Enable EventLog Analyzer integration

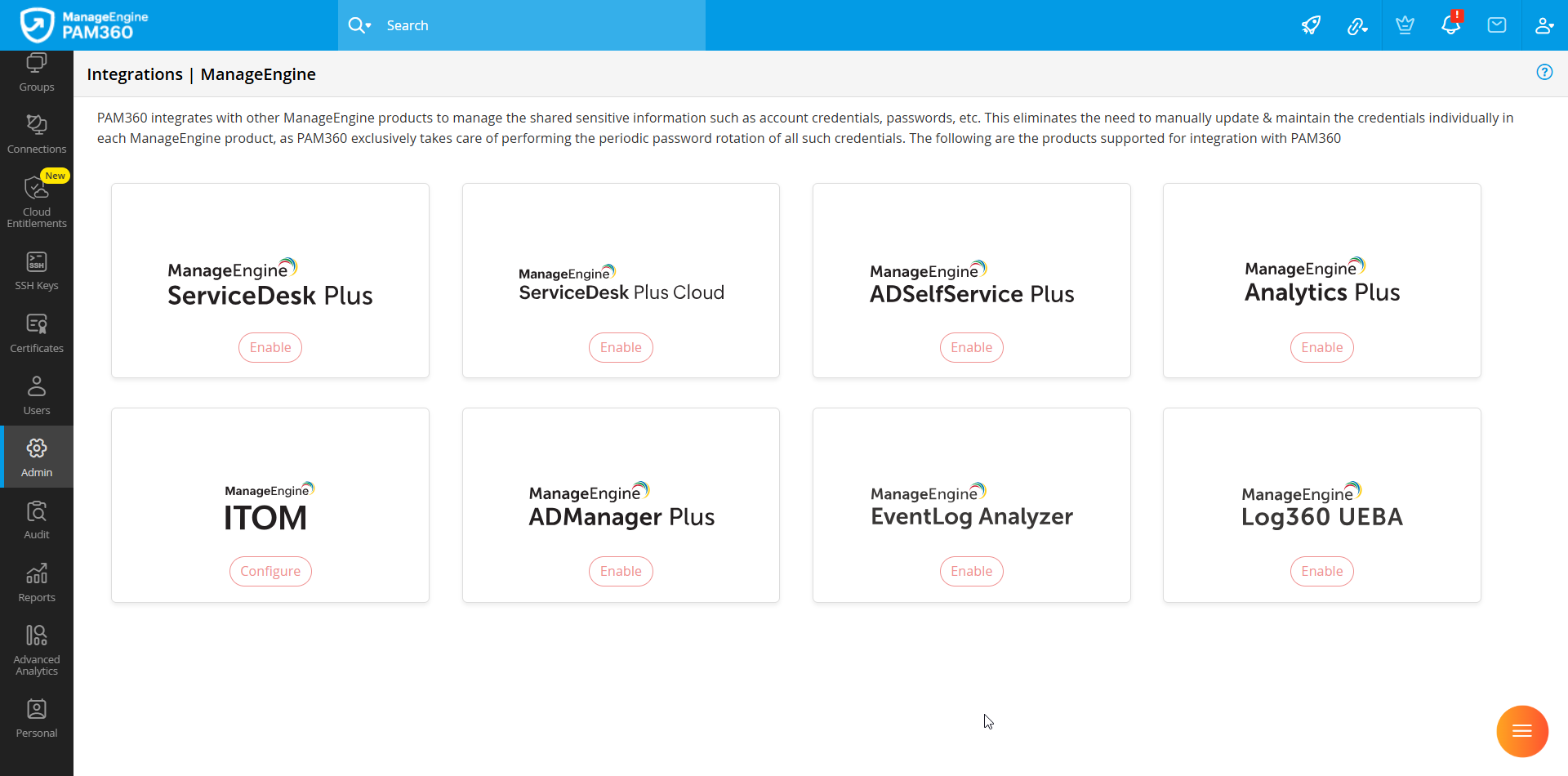pyautogui.click(x=972, y=571)
